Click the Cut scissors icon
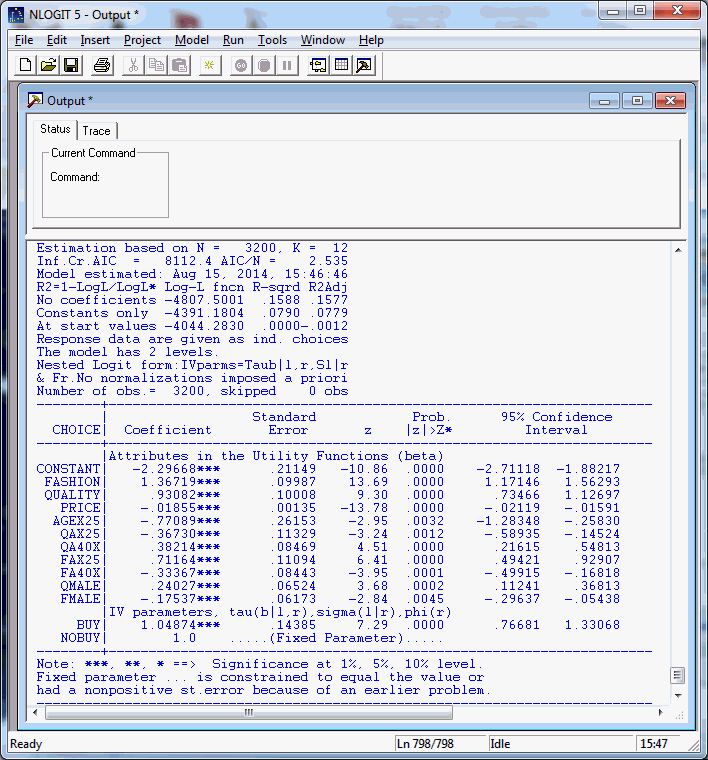708x760 pixels. click(x=133, y=65)
